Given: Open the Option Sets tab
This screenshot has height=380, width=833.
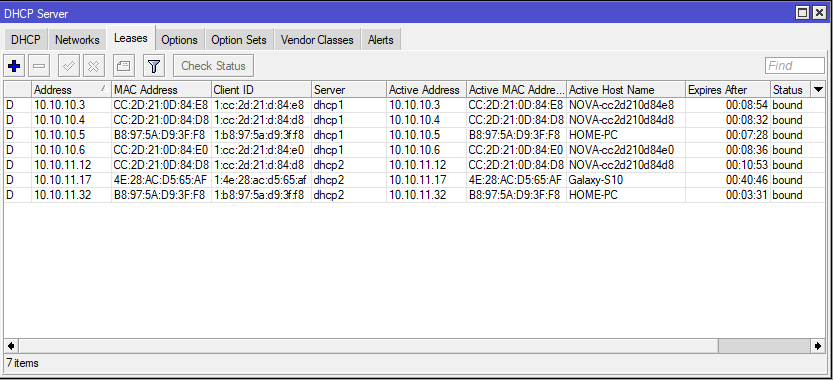Looking at the screenshot, I should [x=239, y=40].
